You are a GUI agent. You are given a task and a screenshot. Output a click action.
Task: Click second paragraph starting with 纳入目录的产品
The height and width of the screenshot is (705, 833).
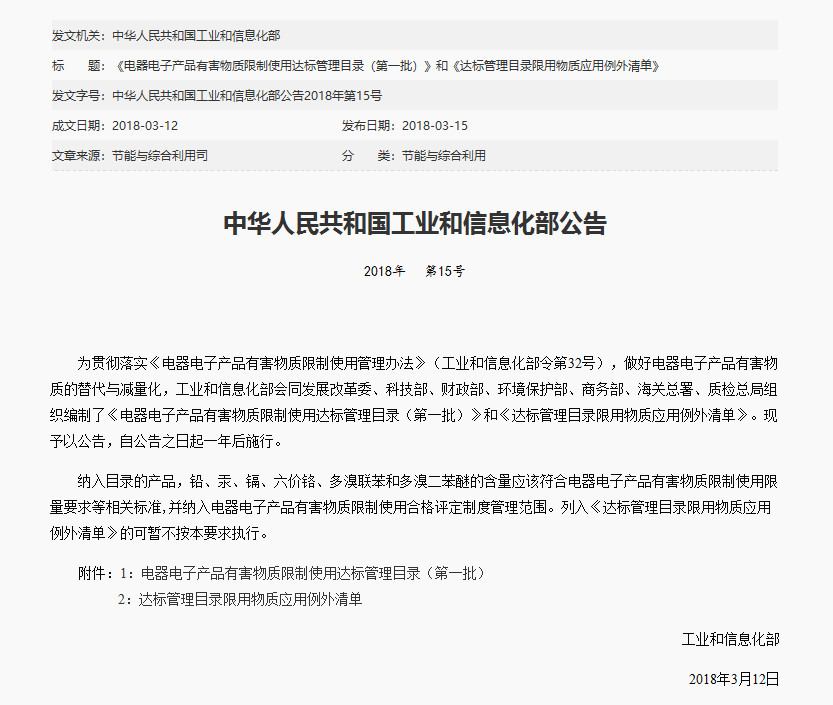click(414, 506)
